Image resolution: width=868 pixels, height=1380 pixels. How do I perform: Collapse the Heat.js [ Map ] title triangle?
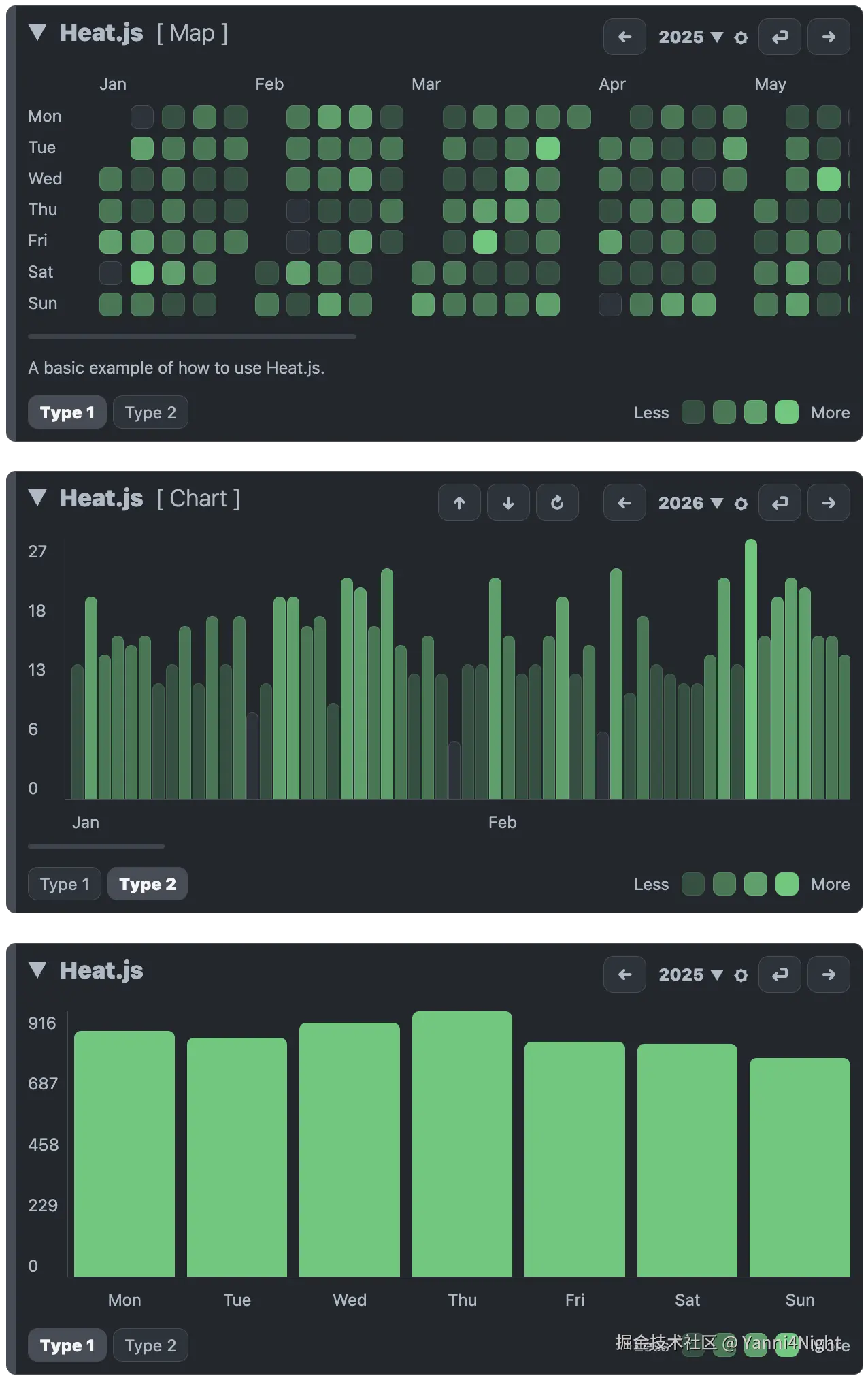[x=37, y=33]
